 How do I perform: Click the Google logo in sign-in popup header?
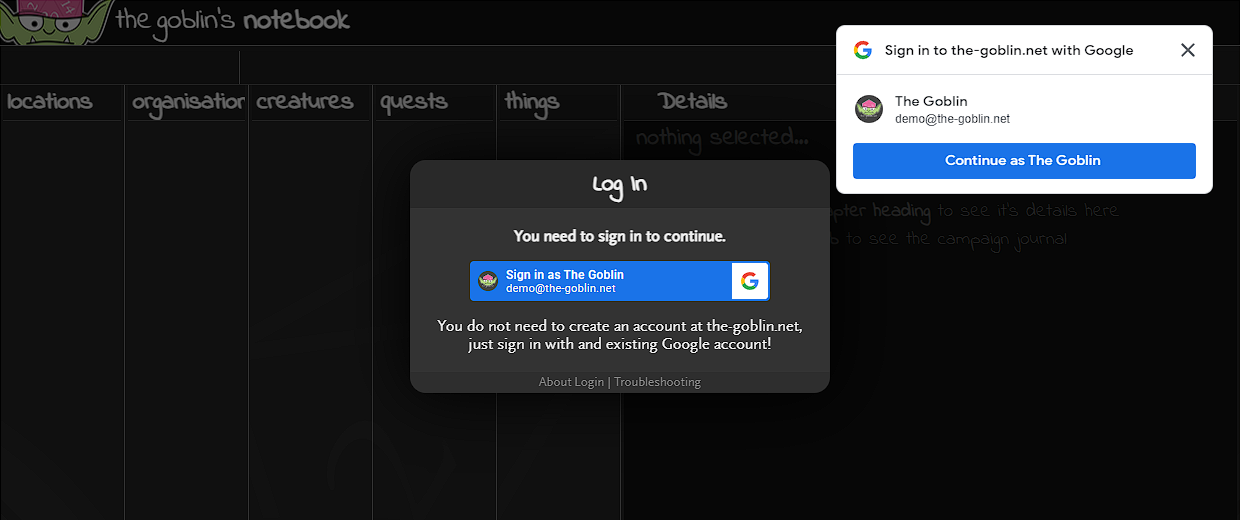coord(863,50)
